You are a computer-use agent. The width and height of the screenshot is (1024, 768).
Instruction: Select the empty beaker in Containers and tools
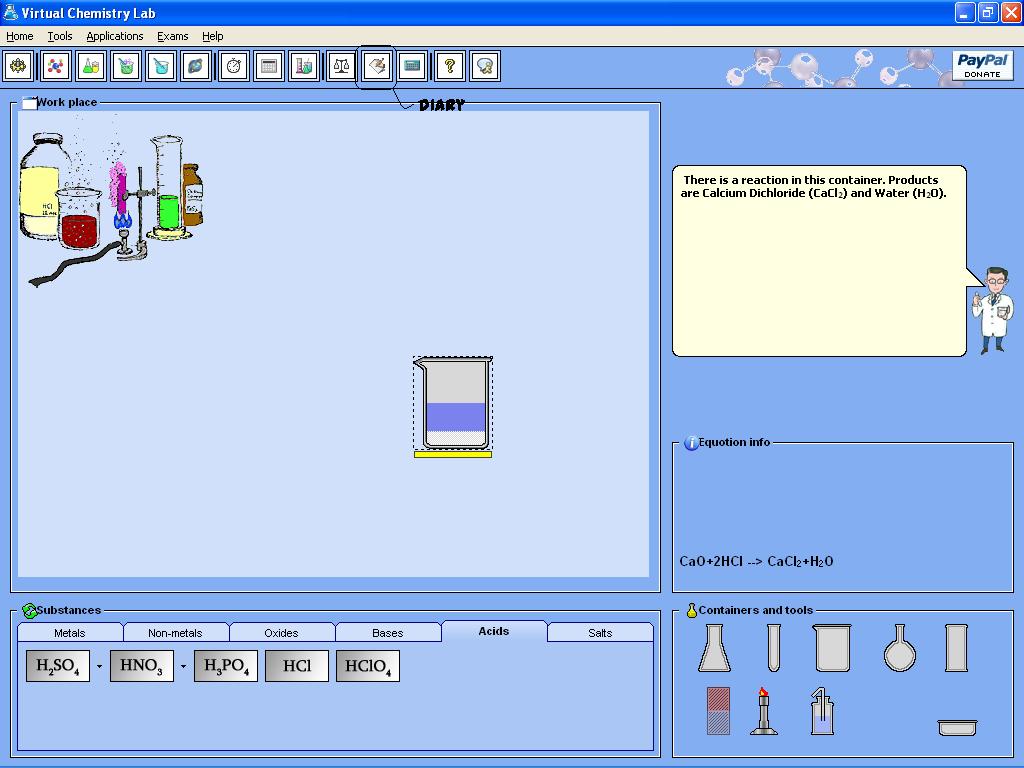tap(832, 648)
